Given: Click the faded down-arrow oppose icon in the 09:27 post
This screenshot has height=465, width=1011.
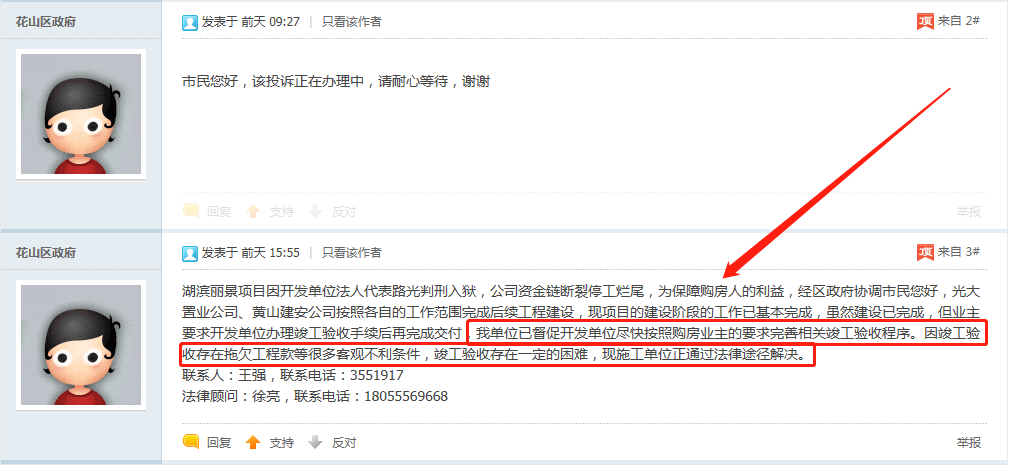Looking at the screenshot, I should coord(315,212).
